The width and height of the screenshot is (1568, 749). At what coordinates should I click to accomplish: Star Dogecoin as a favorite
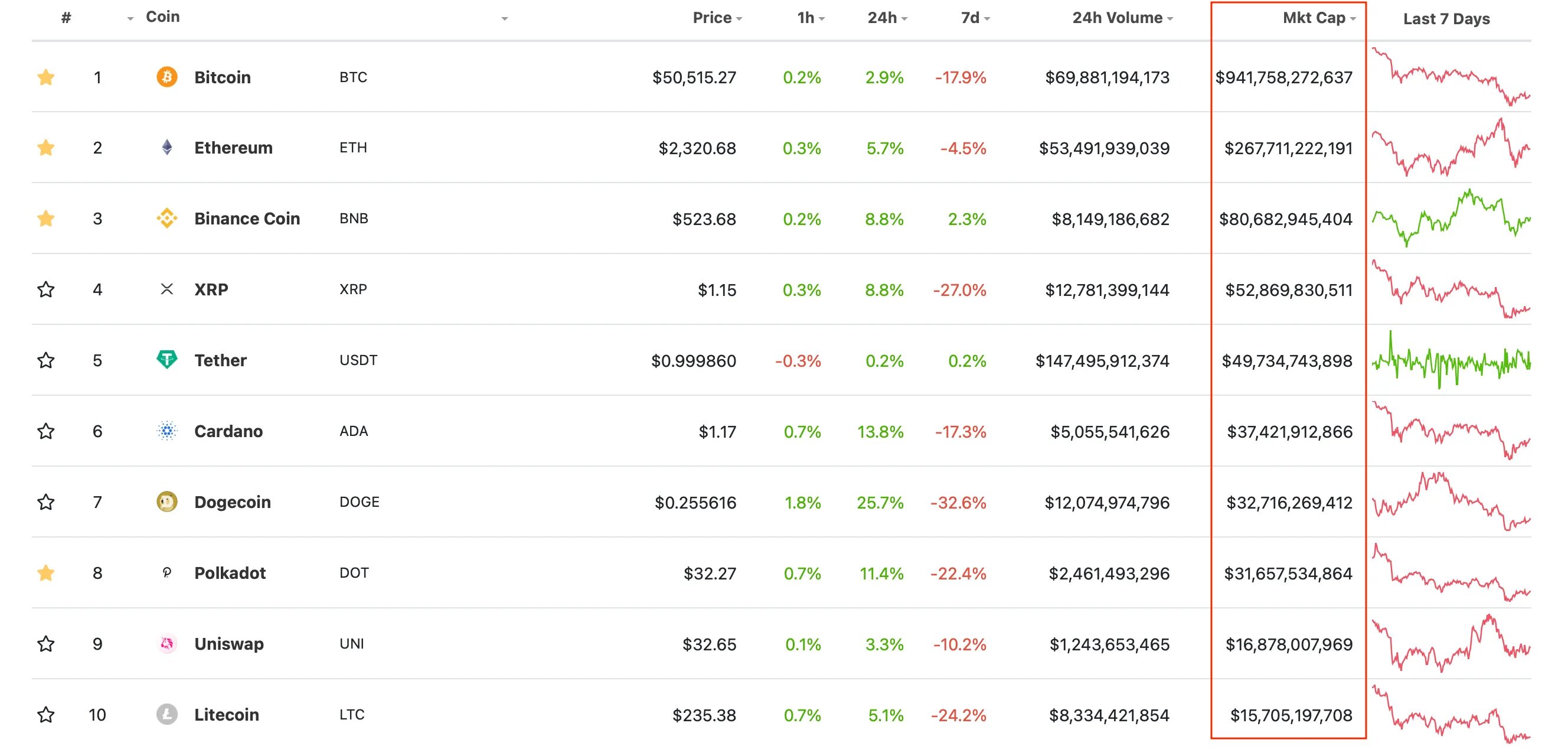[x=45, y=501]
